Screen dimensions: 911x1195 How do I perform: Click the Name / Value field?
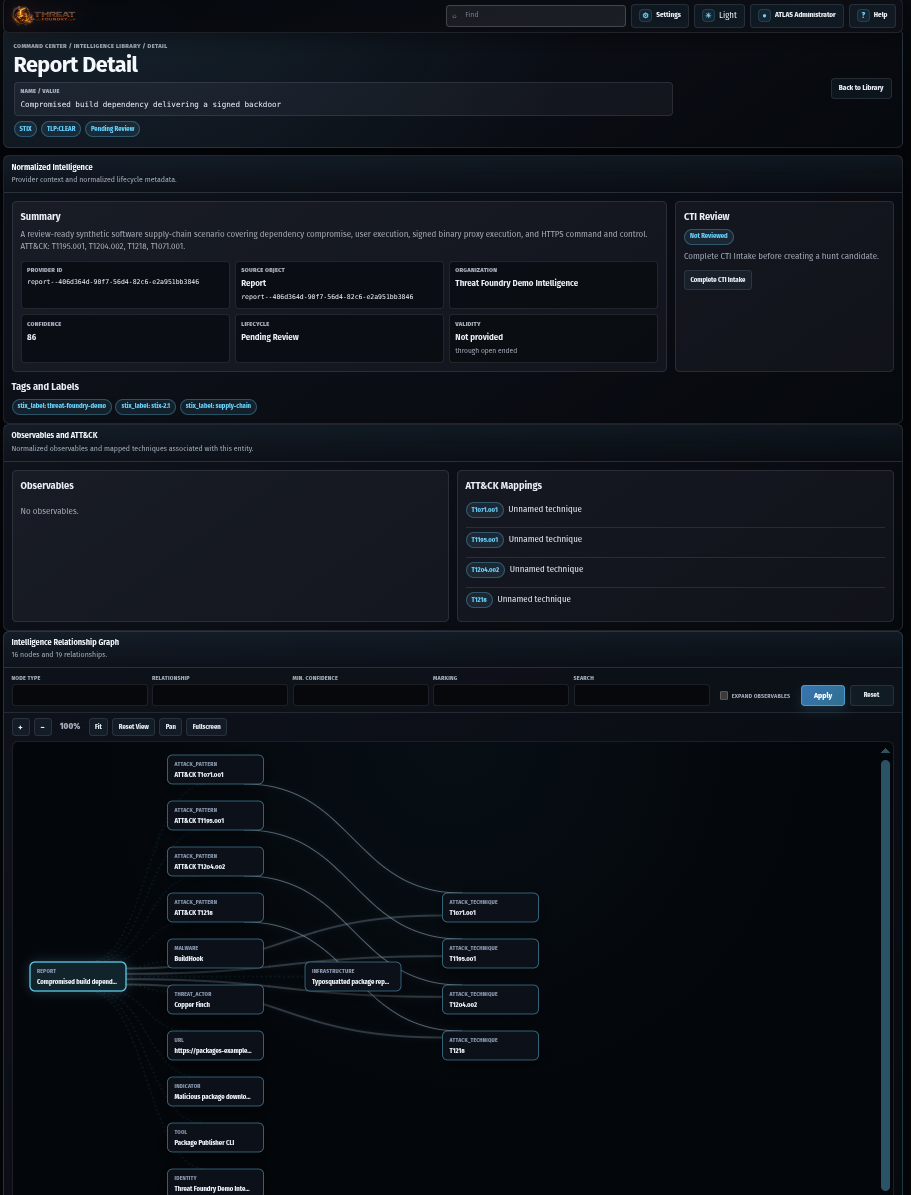point(343,99)
